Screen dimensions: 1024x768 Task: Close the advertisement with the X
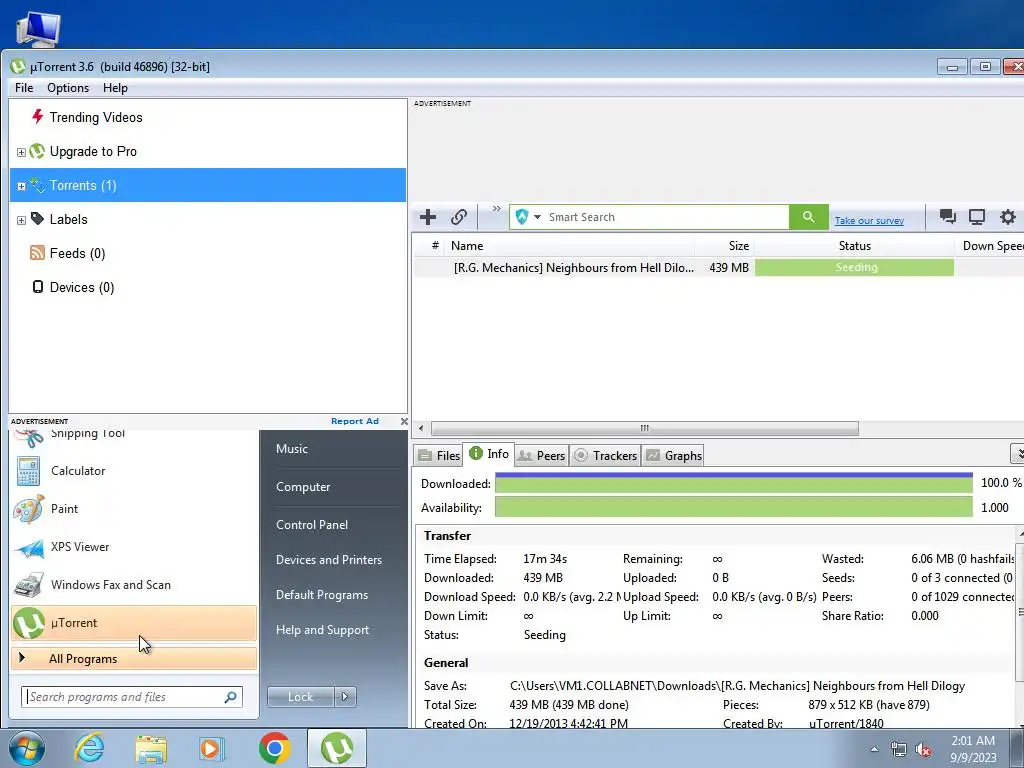(x=404, y=421)
